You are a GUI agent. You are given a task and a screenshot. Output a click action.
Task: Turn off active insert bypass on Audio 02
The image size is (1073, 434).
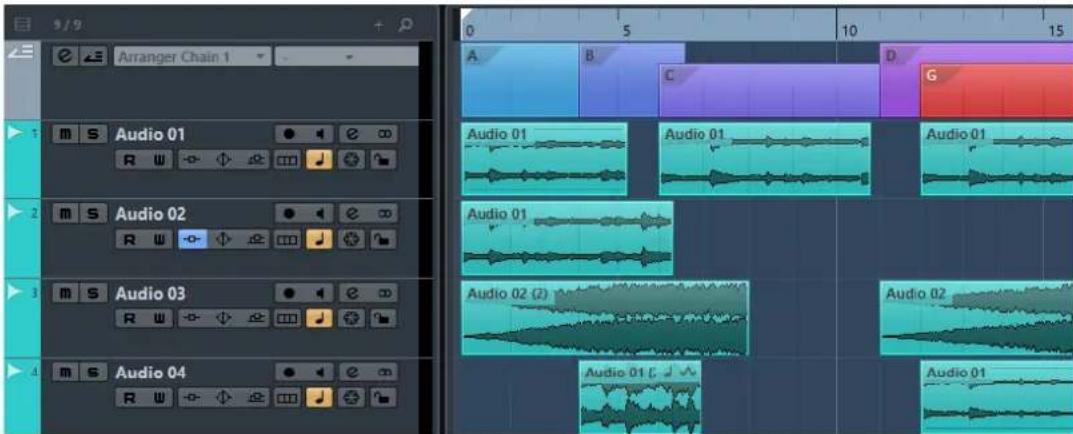(x=190, y=240)
